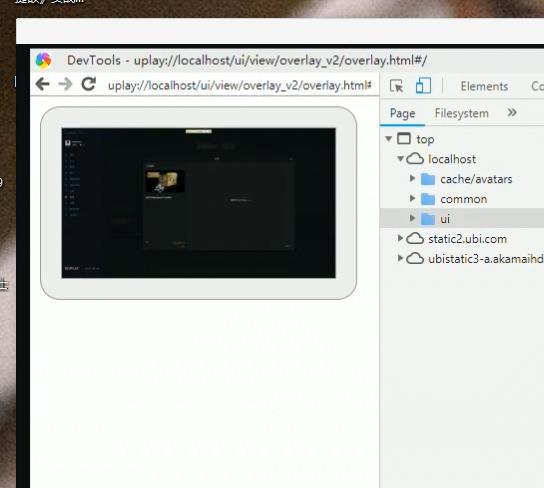Select the localhost tree entry
Viewport: 544px width, 488px height.
452,159
